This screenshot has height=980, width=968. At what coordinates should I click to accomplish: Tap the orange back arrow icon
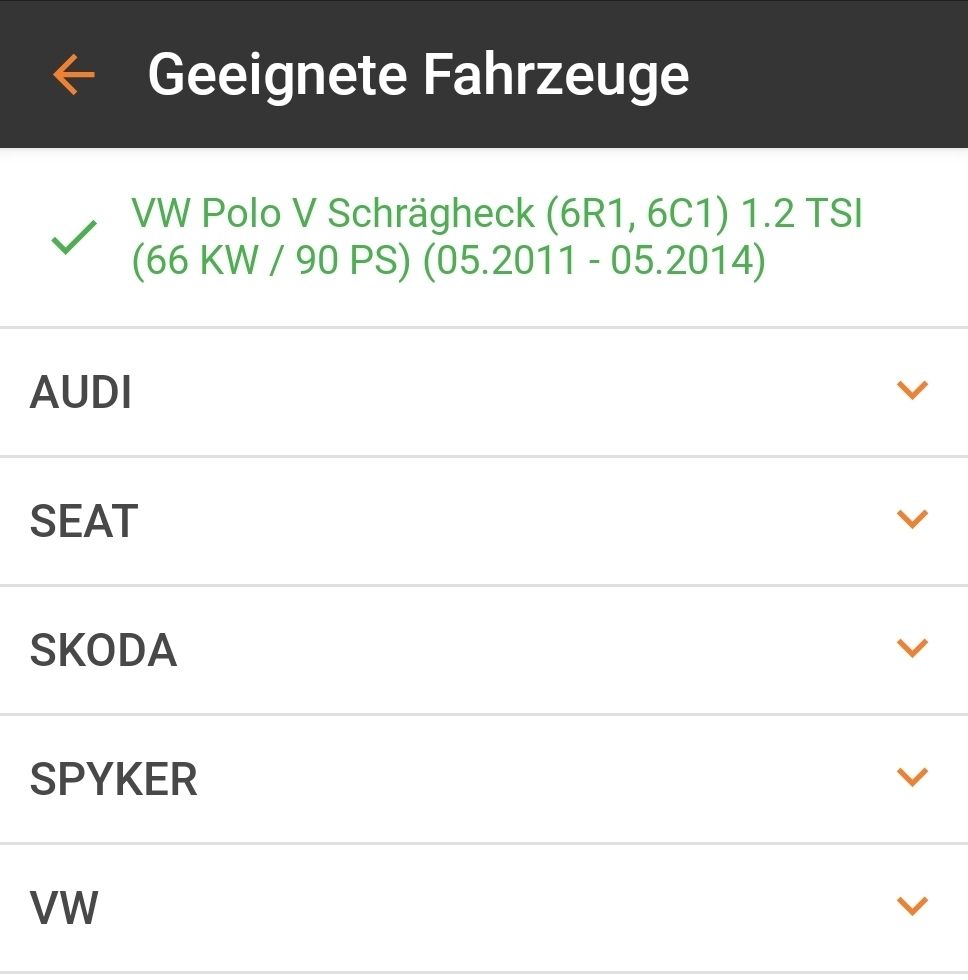74,74
